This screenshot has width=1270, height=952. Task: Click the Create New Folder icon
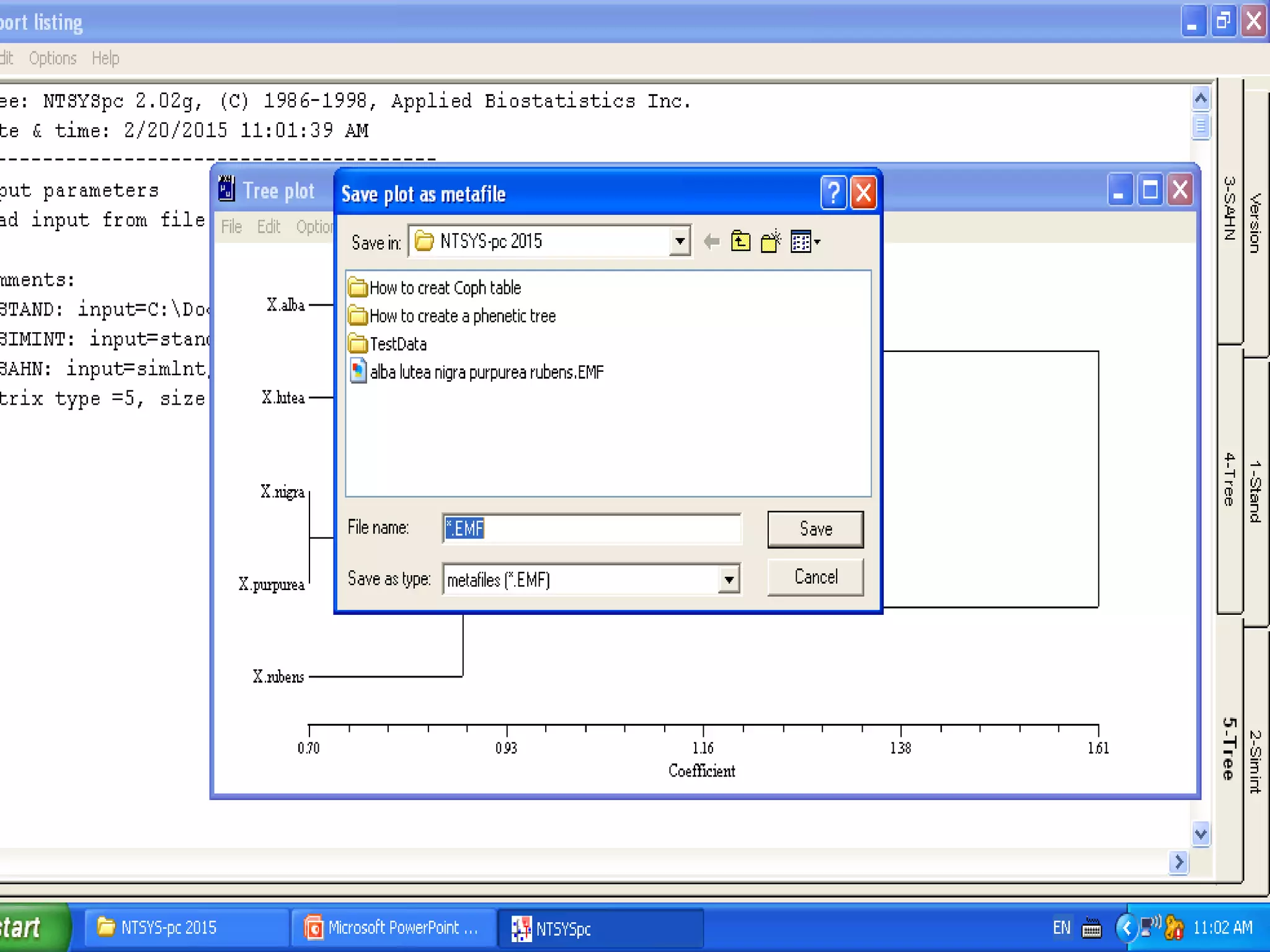pos(771,241)
